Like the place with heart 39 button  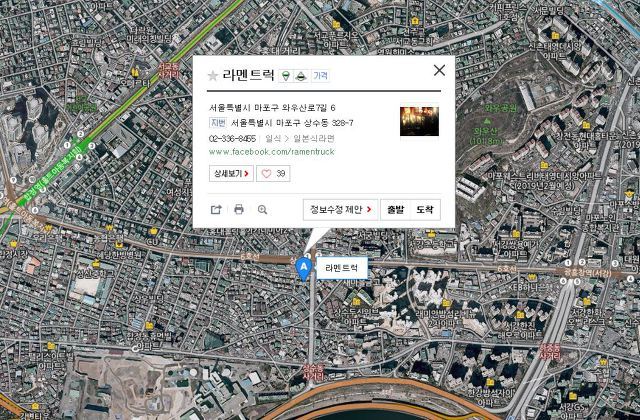click(x=273, y=173)
